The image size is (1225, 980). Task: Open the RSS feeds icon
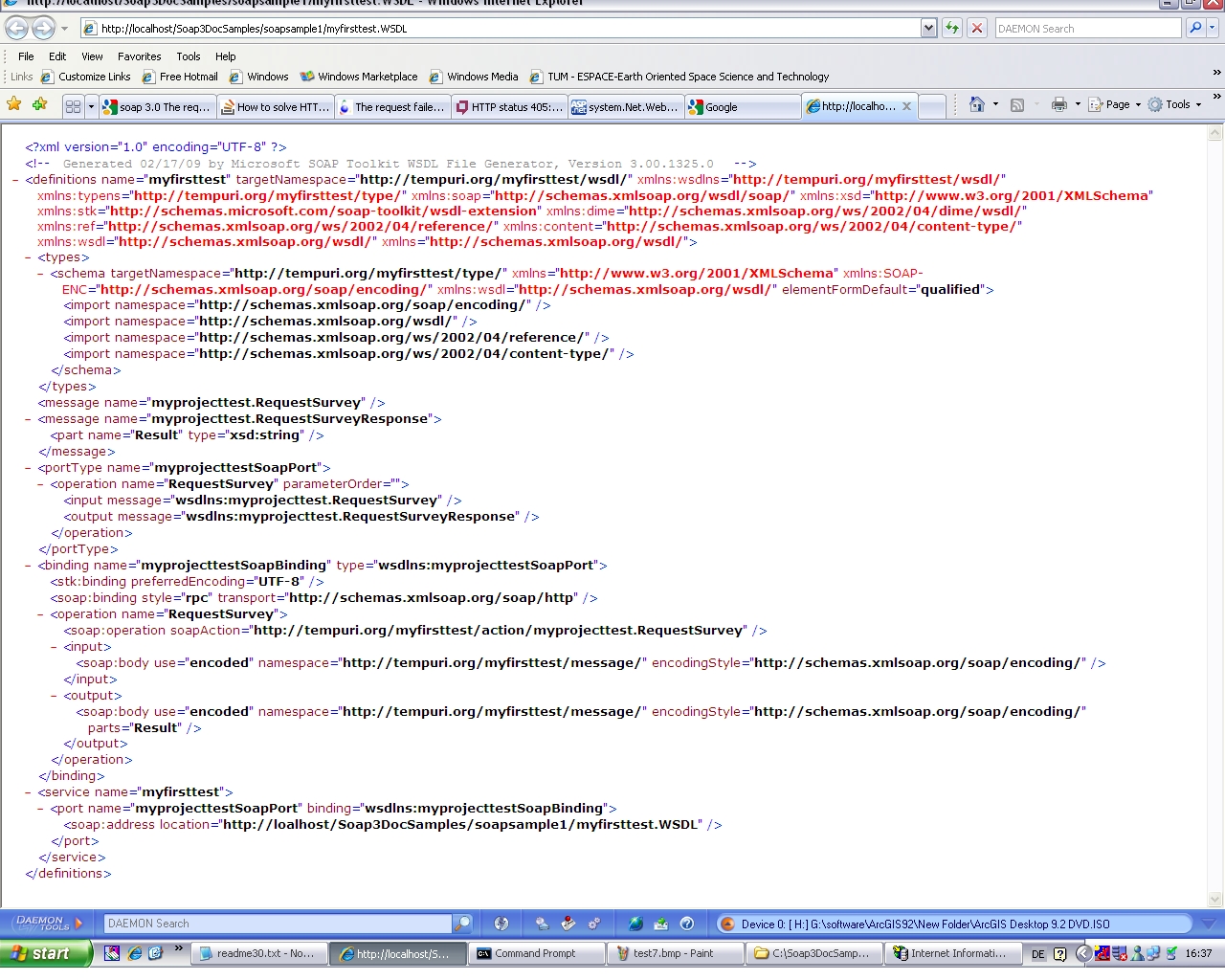coord(1017,104)
